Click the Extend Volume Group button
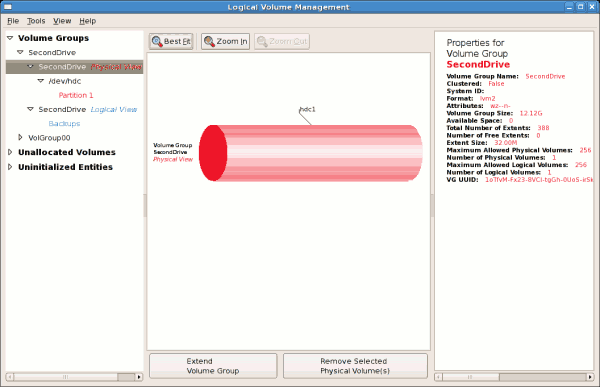 pos(213,366)
